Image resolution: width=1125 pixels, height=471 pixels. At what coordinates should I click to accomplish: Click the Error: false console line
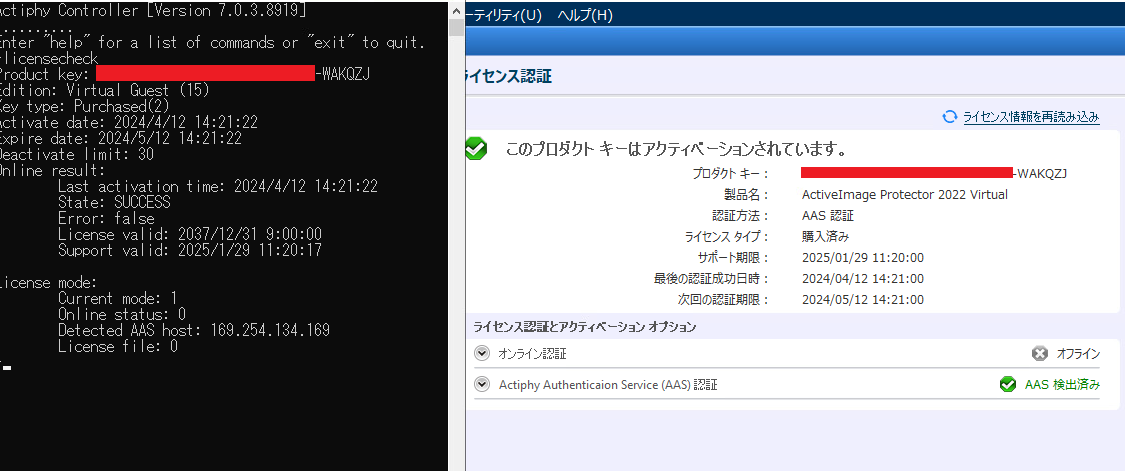pyautogui.click(x=106, y=218)
